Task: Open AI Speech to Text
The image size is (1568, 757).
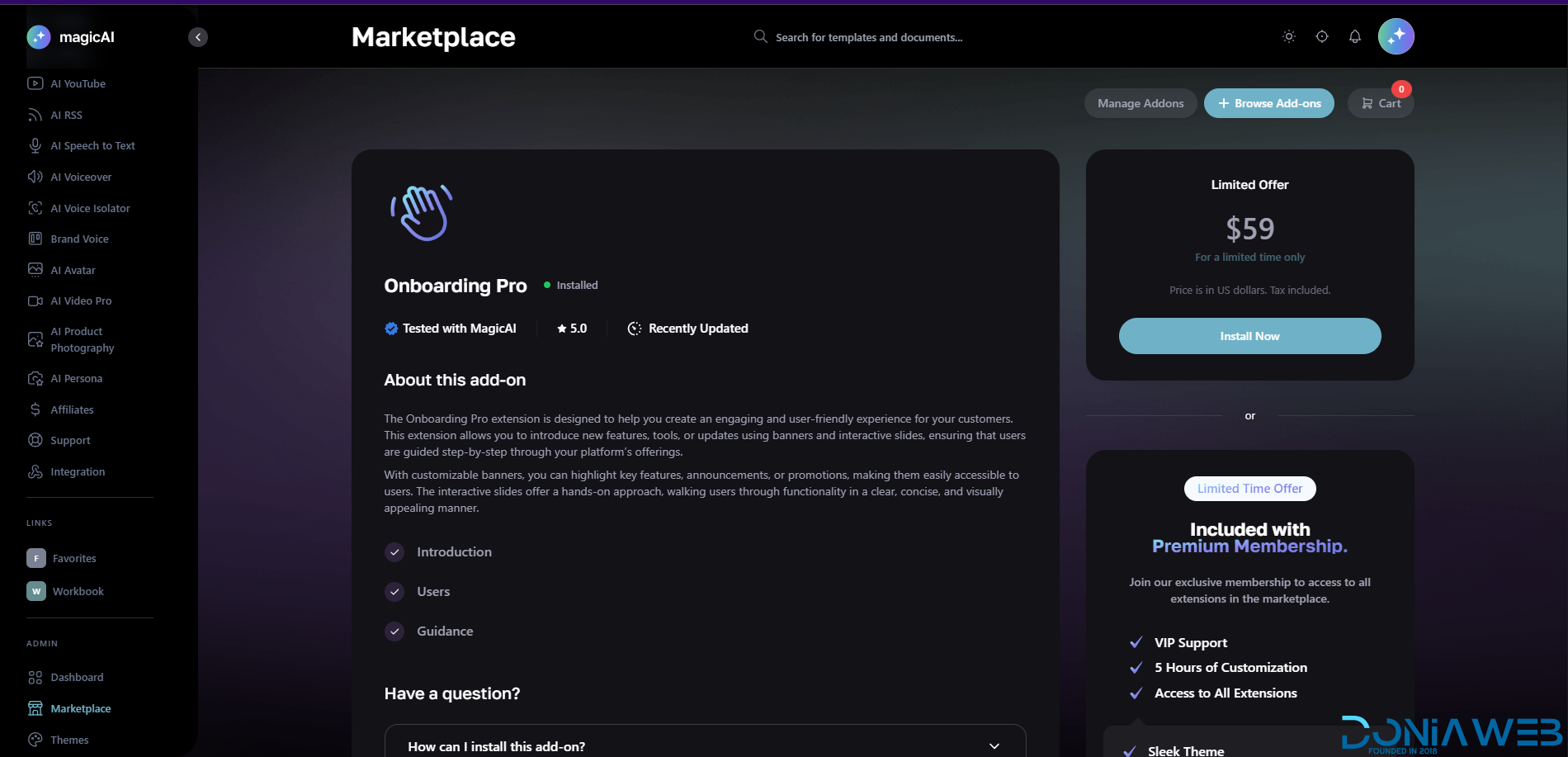Action: coord(92,146)
